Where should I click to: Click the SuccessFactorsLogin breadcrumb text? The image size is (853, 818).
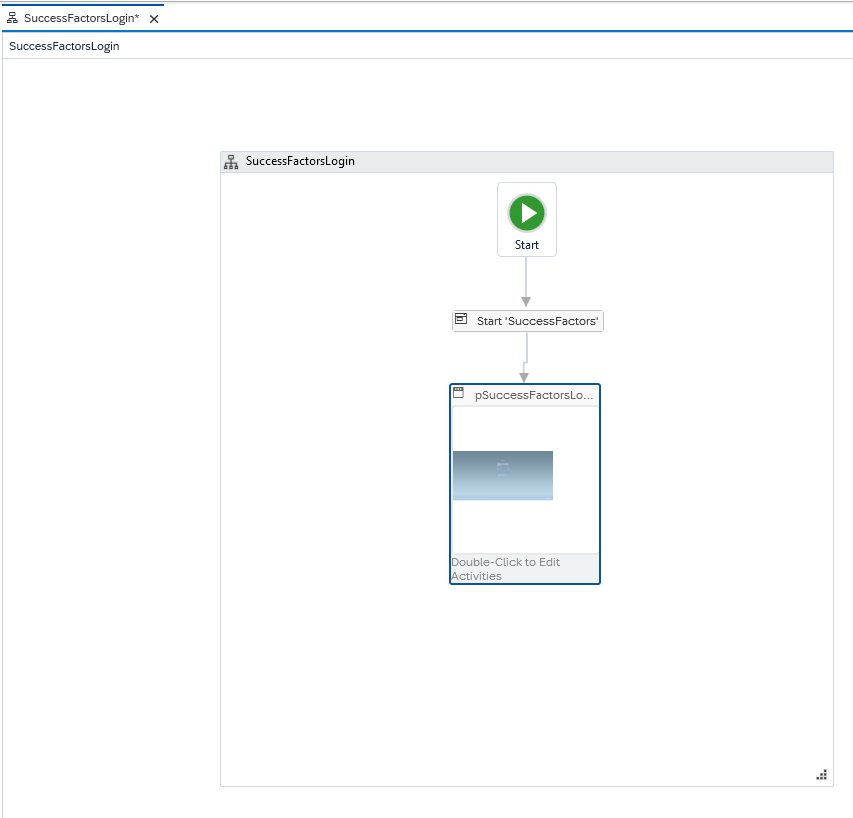click(x=64, y=46)
